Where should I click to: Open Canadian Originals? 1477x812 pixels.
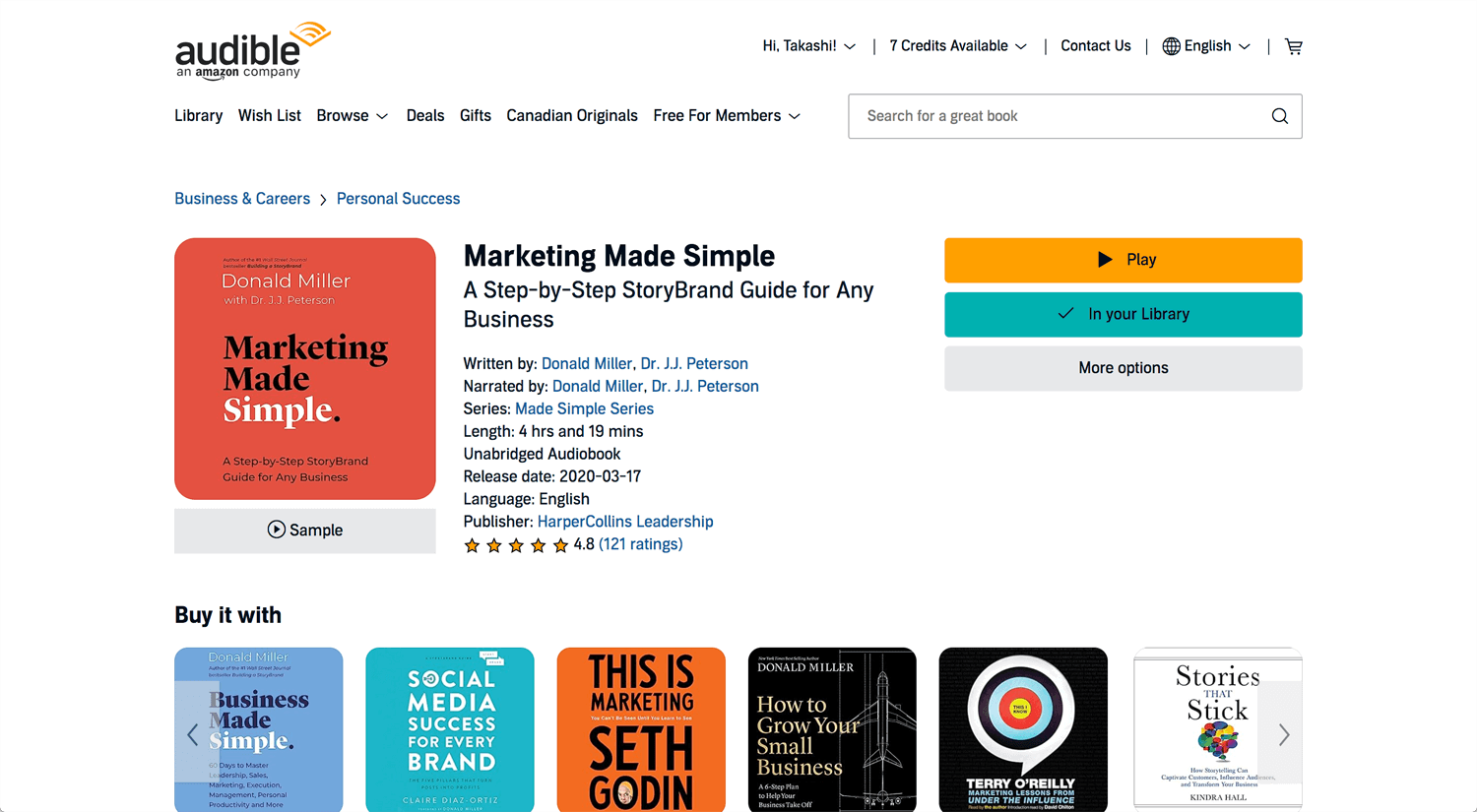coord(572,116)
